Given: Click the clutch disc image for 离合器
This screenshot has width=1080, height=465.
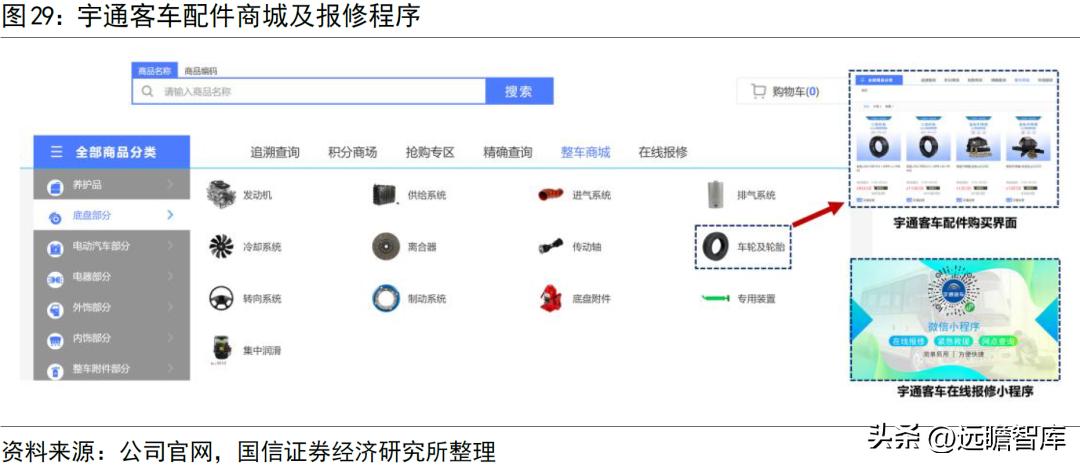Looking at the screenshot, I should (385, 247).
